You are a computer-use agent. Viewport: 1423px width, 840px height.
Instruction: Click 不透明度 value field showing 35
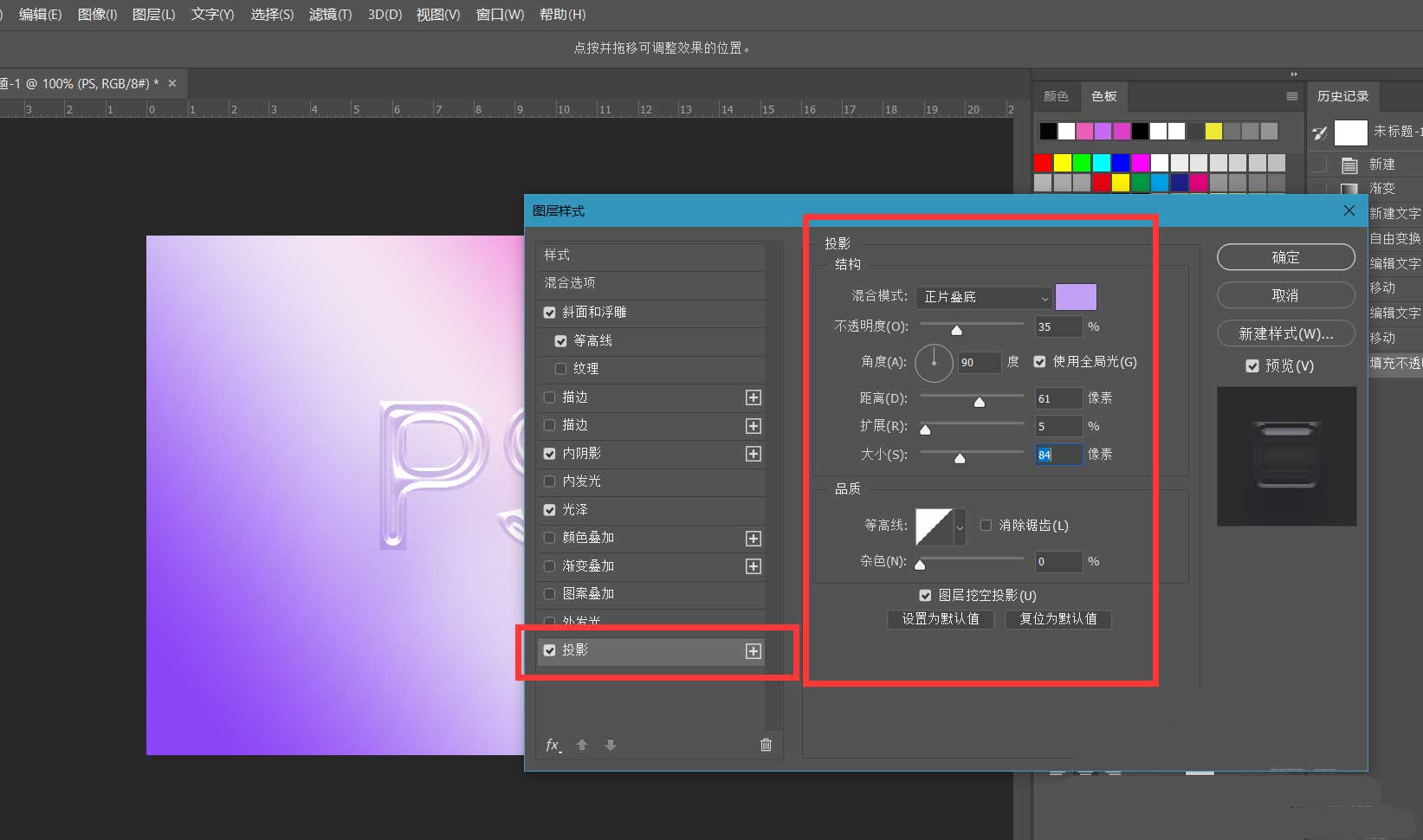tap(1058, 326)
